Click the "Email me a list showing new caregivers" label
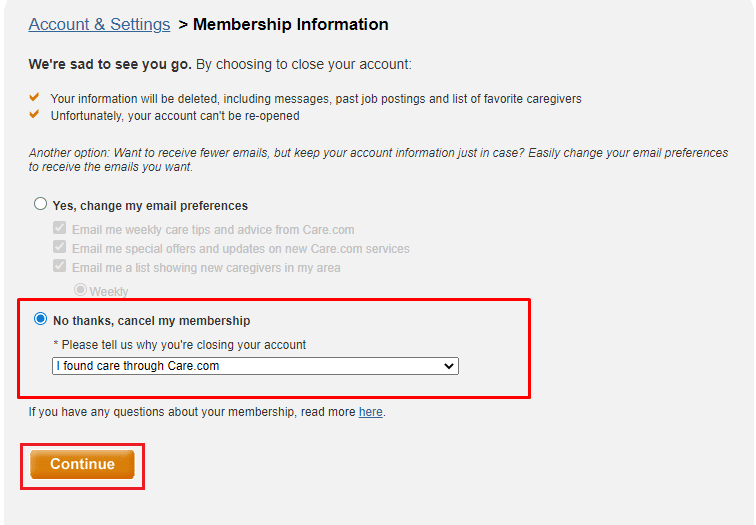 pyautogui.click(x=206, y=268)
